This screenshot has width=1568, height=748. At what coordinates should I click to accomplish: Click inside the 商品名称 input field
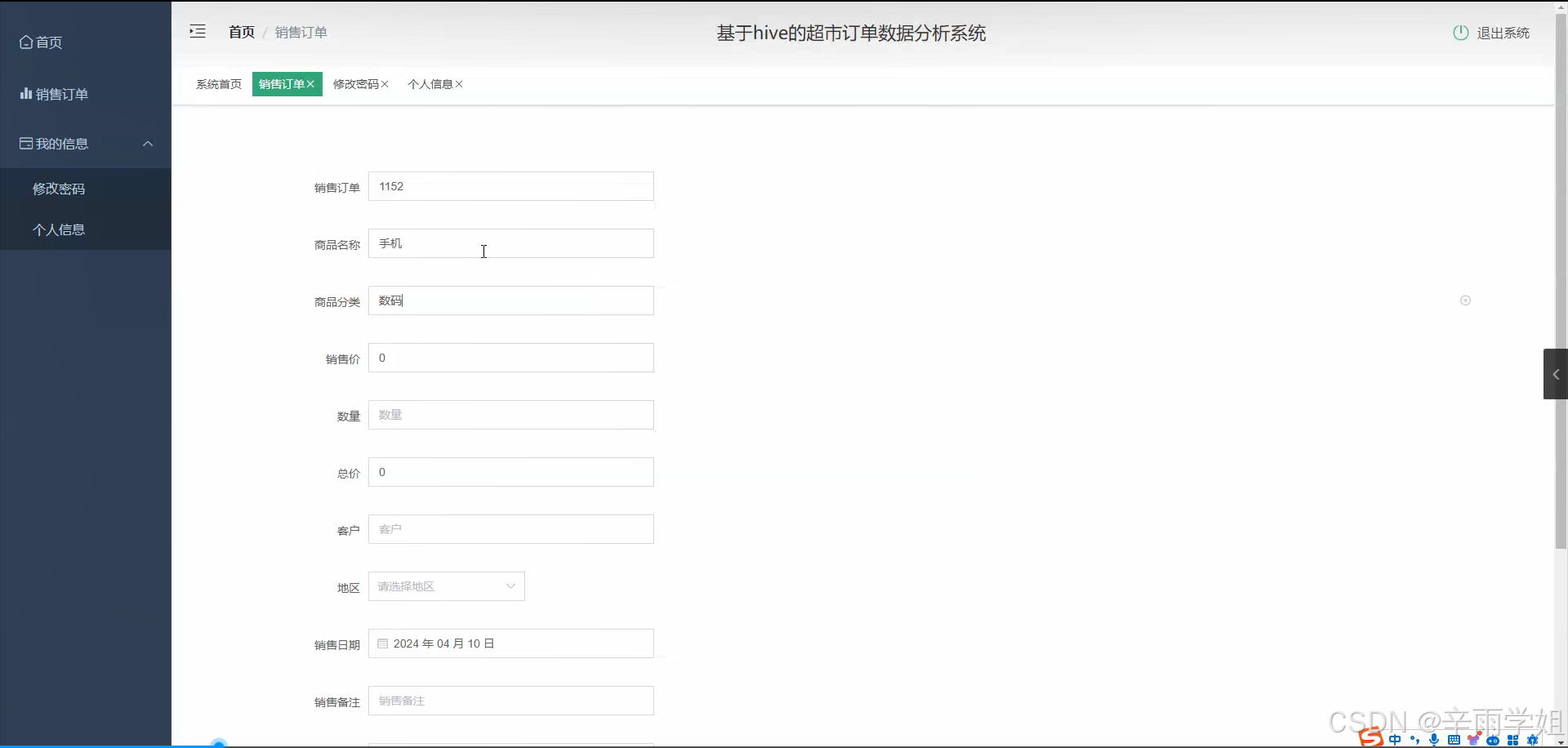click(x=511, y=243)
